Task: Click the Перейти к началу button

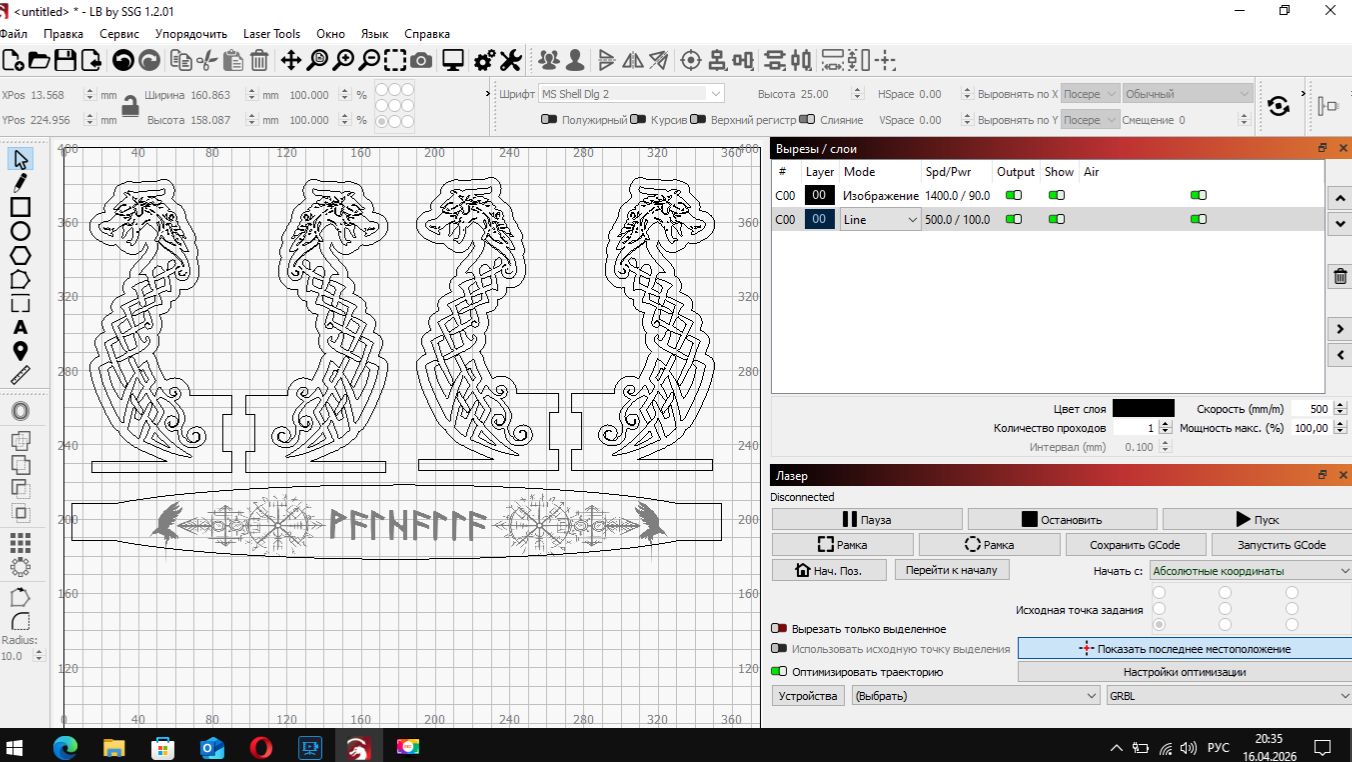Action: pos(952,569)
